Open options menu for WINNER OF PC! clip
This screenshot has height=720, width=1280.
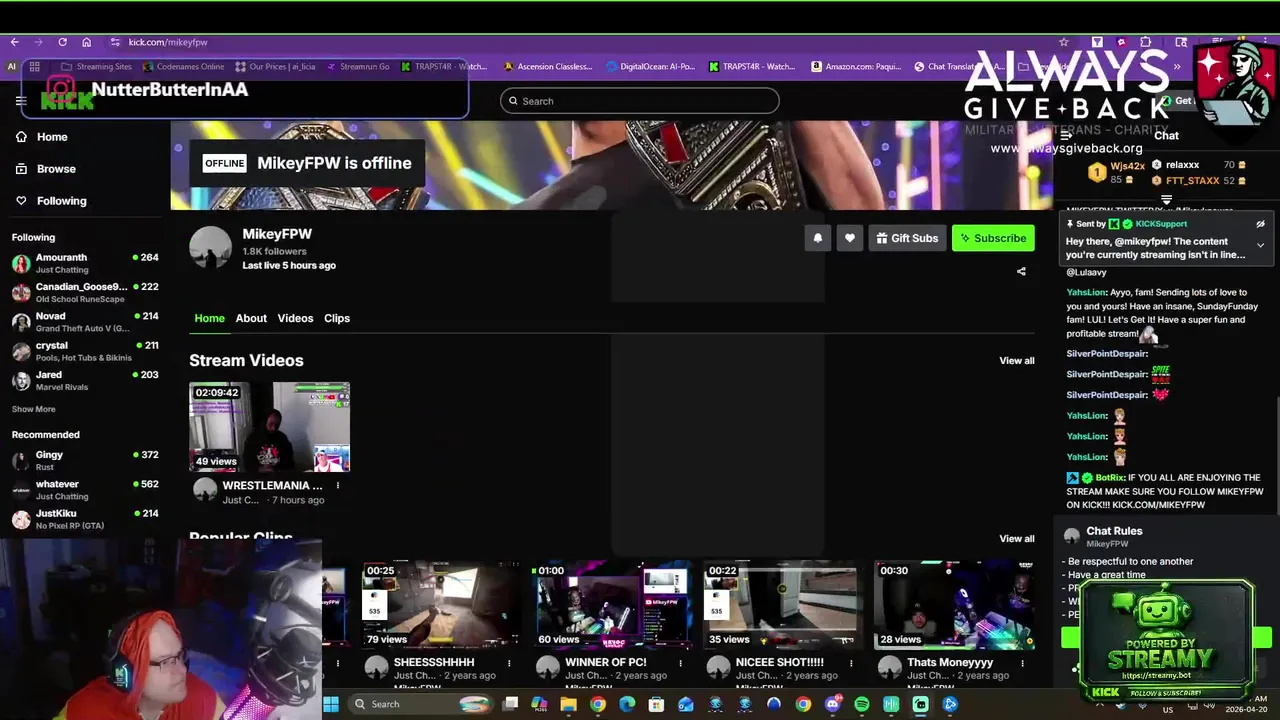click(680, 663)
